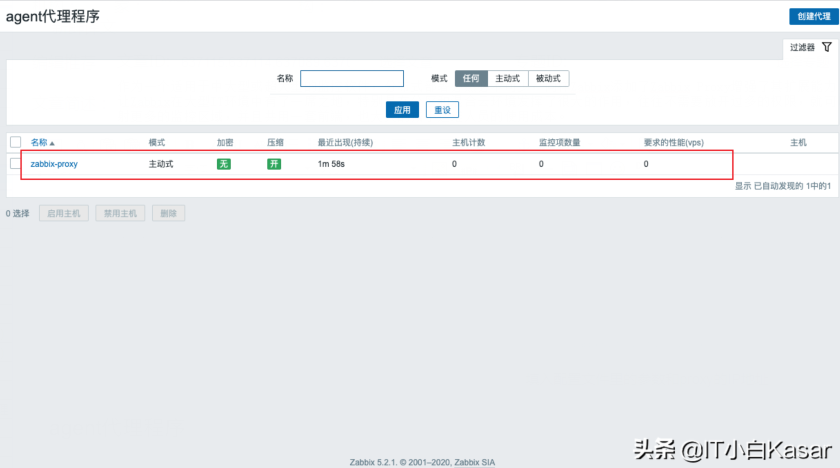
Task: Click the 删除 button
Action: (168, 213)
